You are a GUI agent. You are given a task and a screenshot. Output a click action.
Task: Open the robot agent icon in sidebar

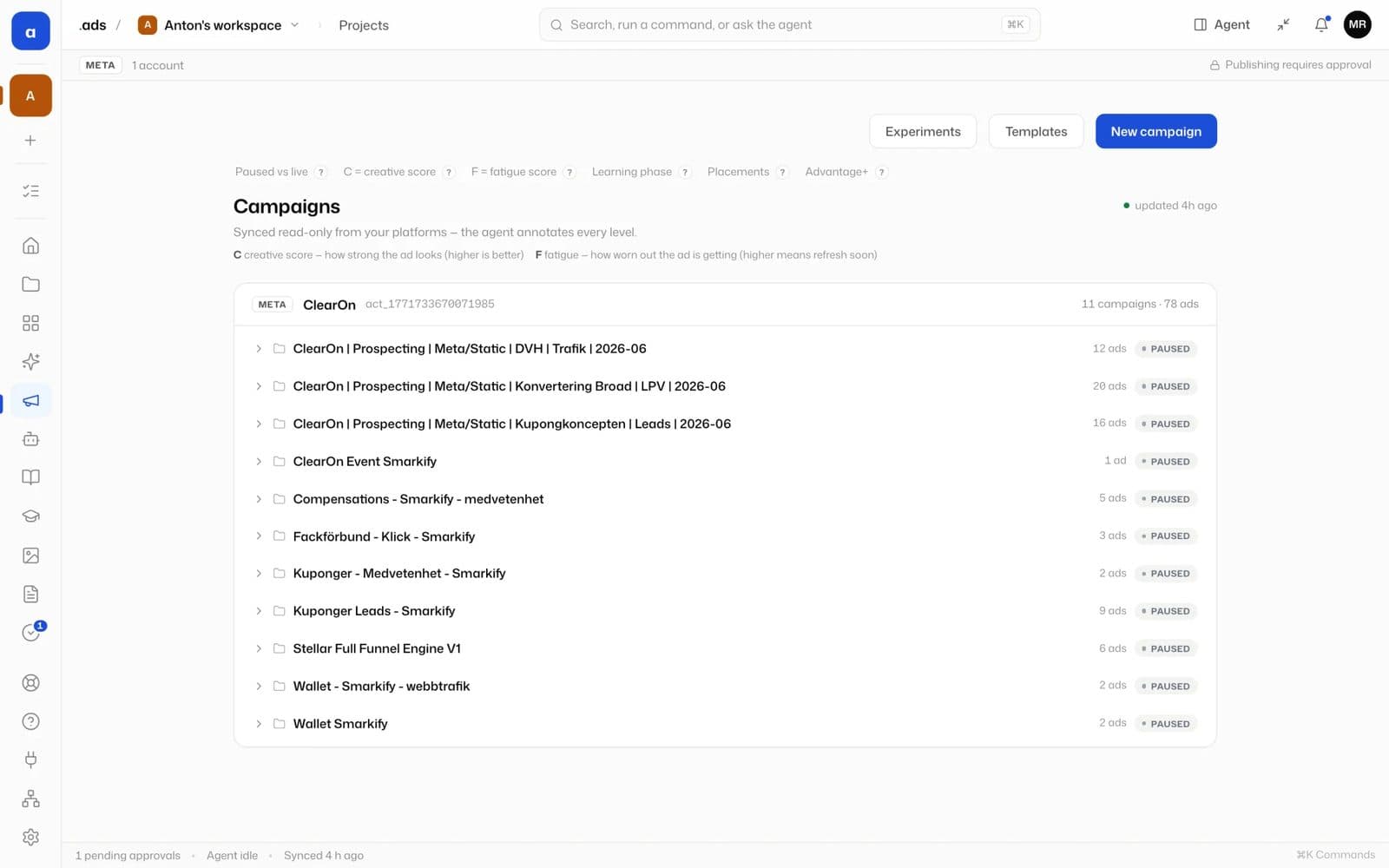coord(30,439)
